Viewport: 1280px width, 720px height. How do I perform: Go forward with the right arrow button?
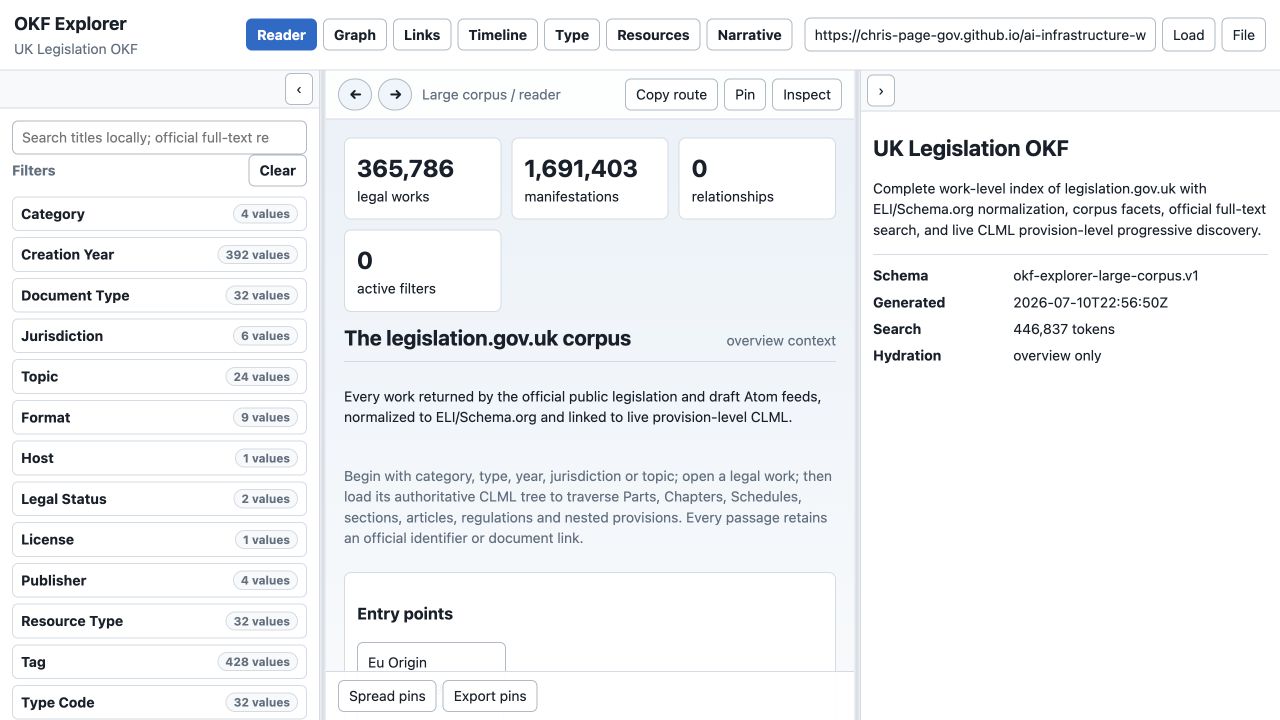point(395,94)
